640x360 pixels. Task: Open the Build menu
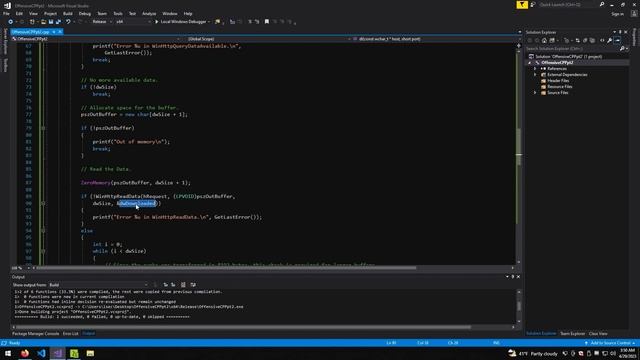(x=67, y=13)
